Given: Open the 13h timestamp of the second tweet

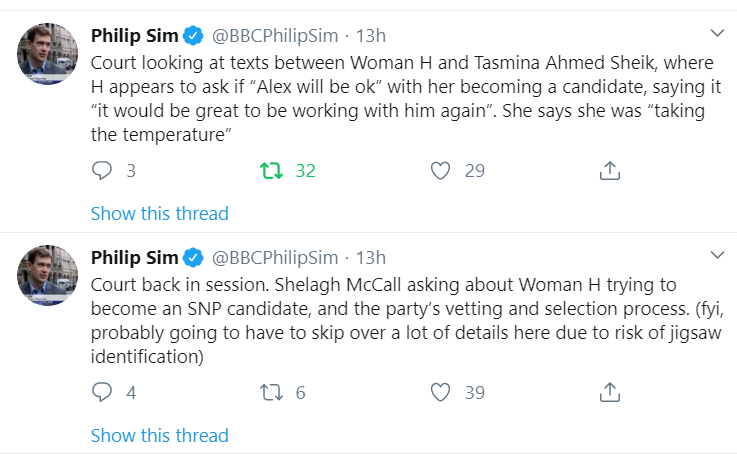Looking at the screenshot, I should pyautogui.click(x=371, y=258).
